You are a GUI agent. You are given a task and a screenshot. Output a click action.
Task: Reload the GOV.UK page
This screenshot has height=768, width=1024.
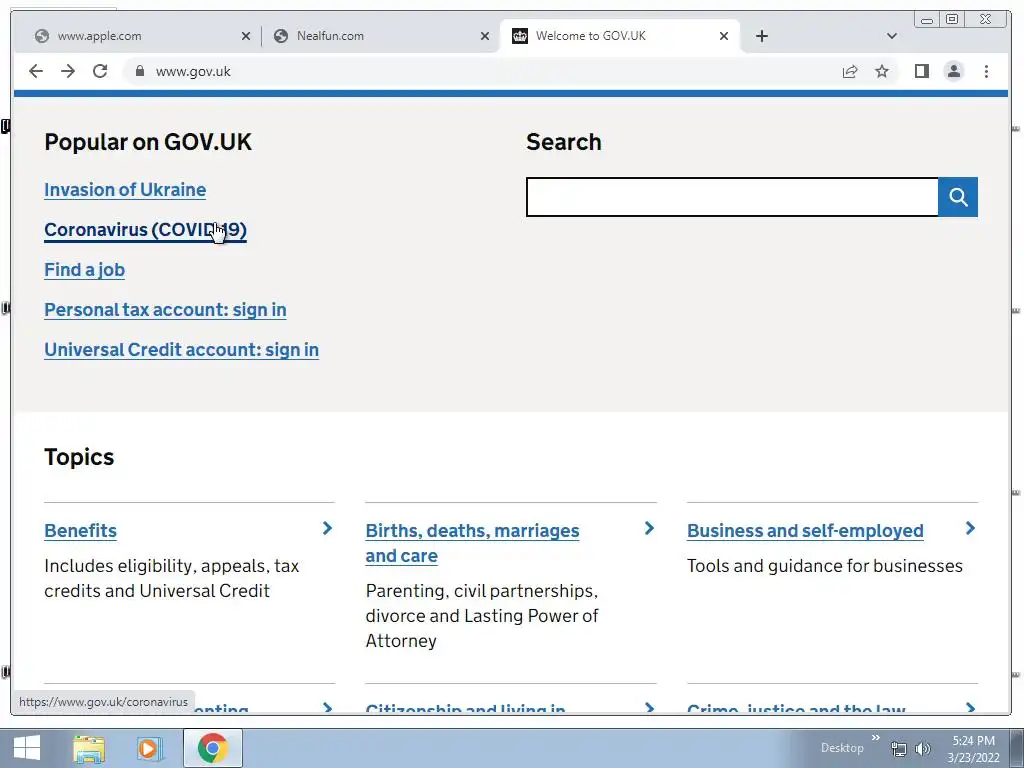point(100,71)
